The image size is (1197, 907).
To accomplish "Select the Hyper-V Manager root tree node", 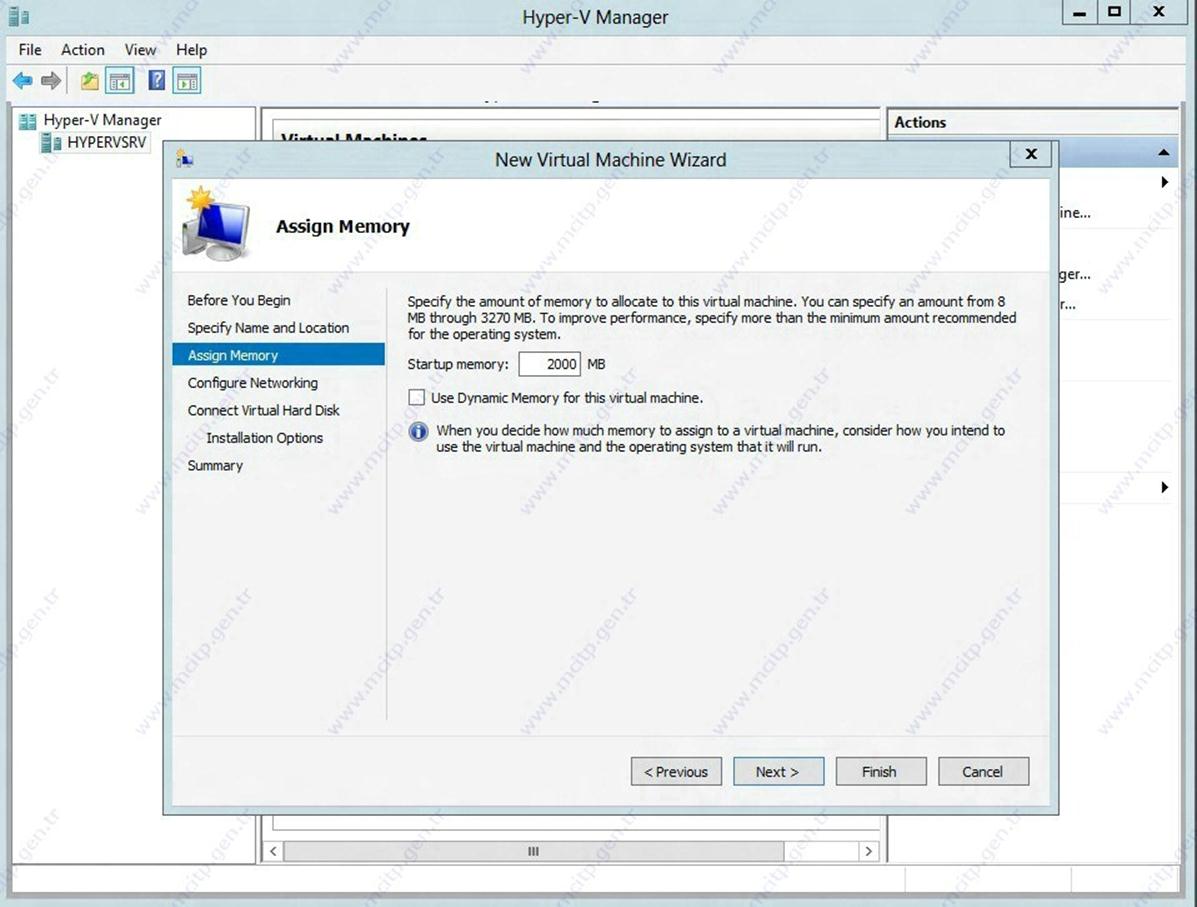I will (102, 120).
